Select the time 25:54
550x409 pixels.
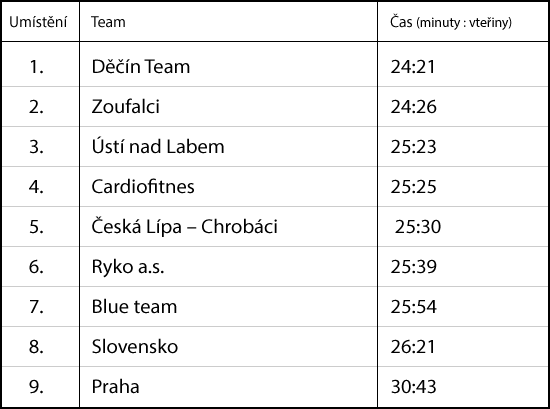click(414, 307)
